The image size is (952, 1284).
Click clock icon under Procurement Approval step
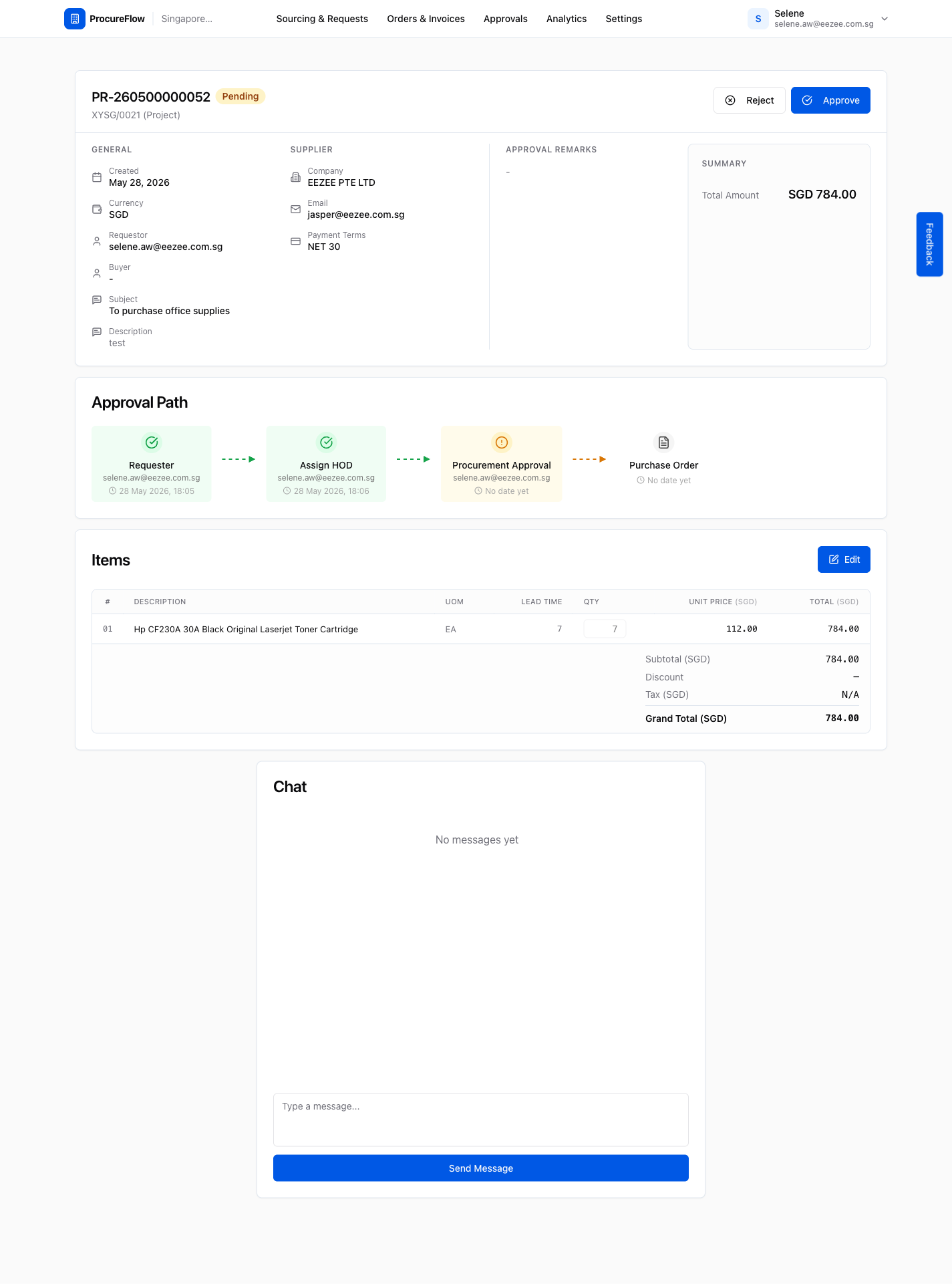[x=478, y=491]
